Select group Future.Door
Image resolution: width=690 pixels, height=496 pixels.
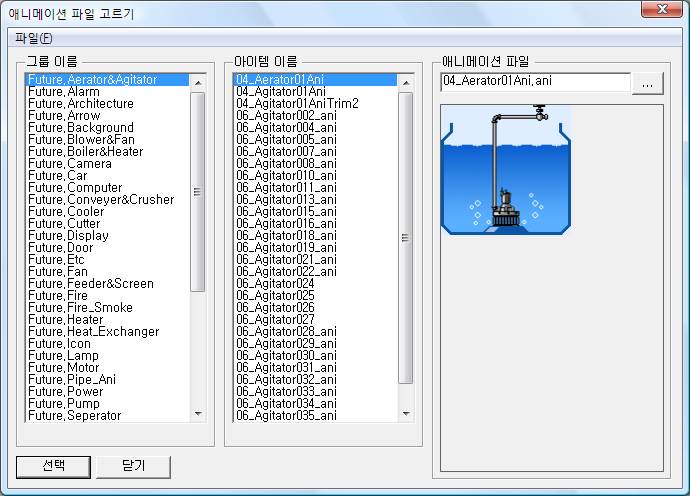[108, 248]
